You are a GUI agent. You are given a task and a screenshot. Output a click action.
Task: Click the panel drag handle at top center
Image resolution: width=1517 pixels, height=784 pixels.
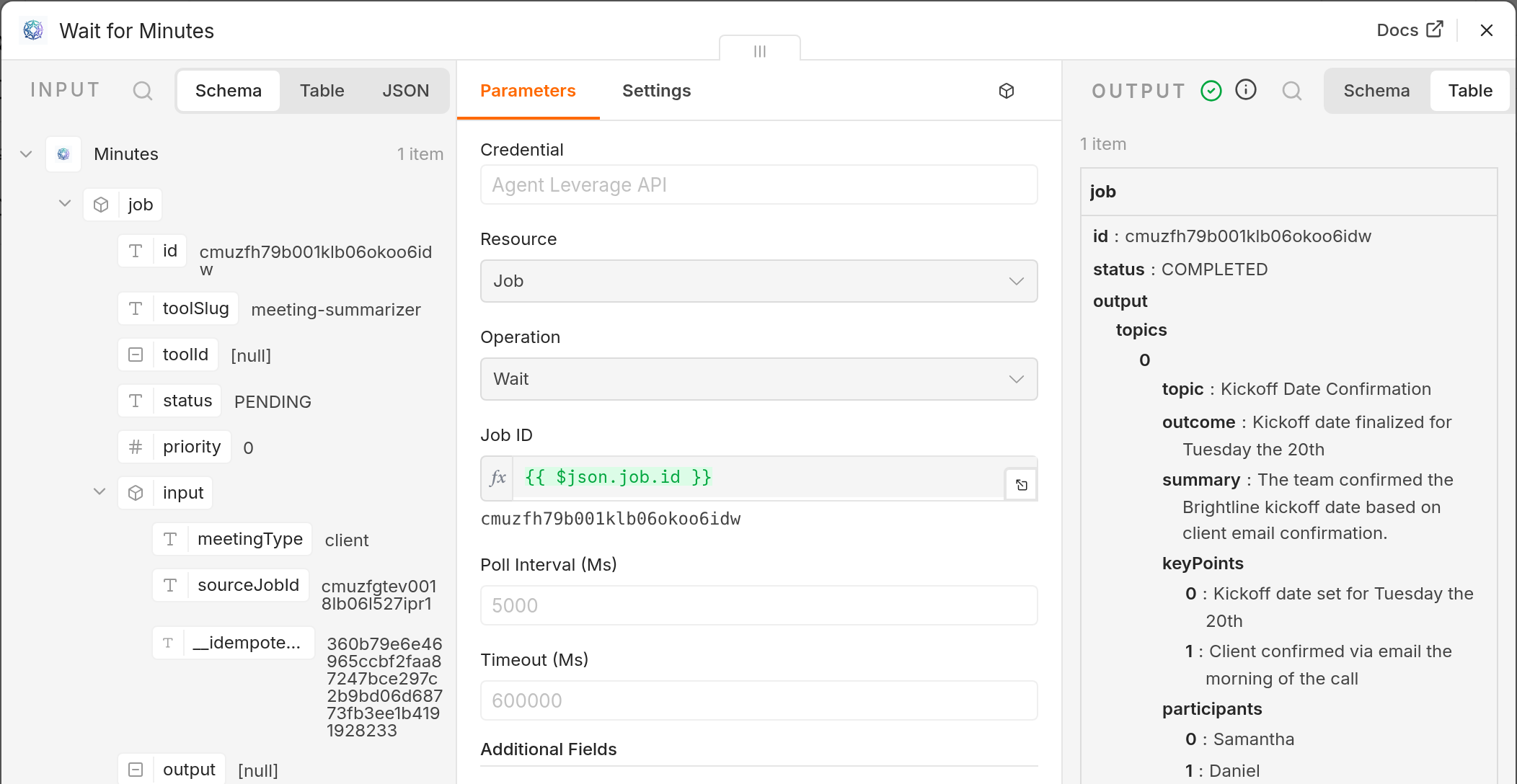click(760, 50)
